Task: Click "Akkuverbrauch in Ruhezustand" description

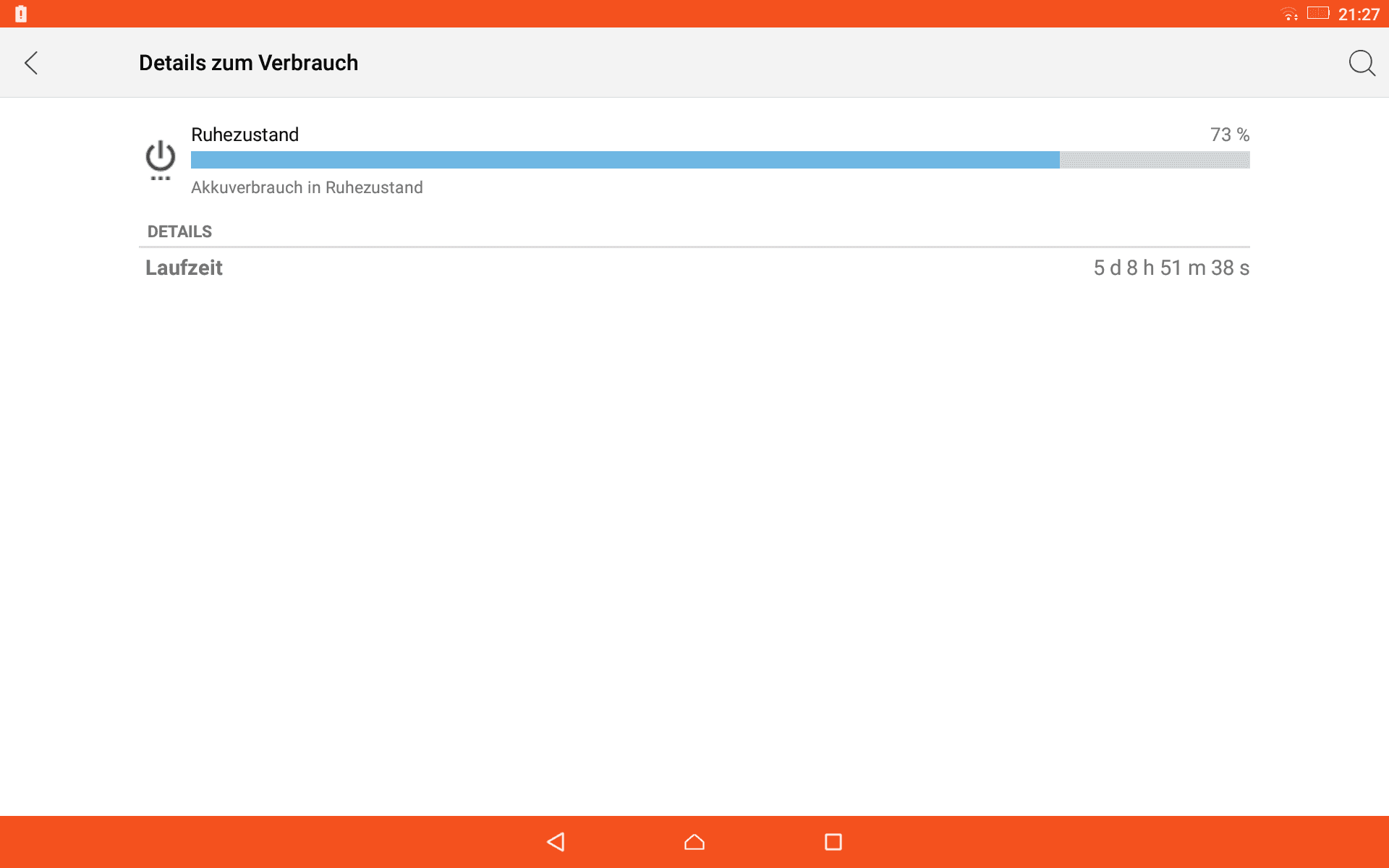Action: [x=307, y=187]
